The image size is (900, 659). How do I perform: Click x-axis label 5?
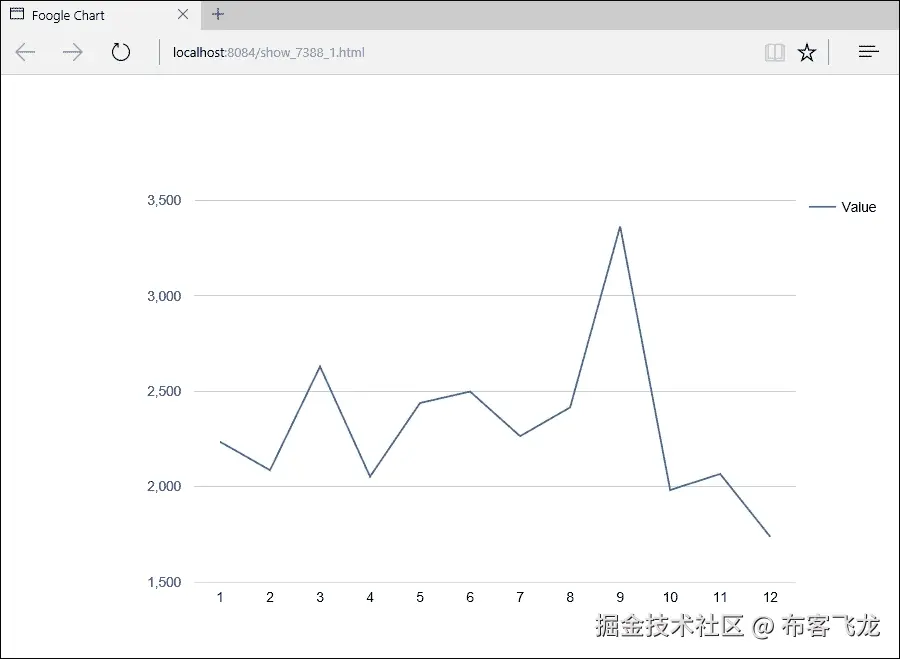(x=420, y=598)
